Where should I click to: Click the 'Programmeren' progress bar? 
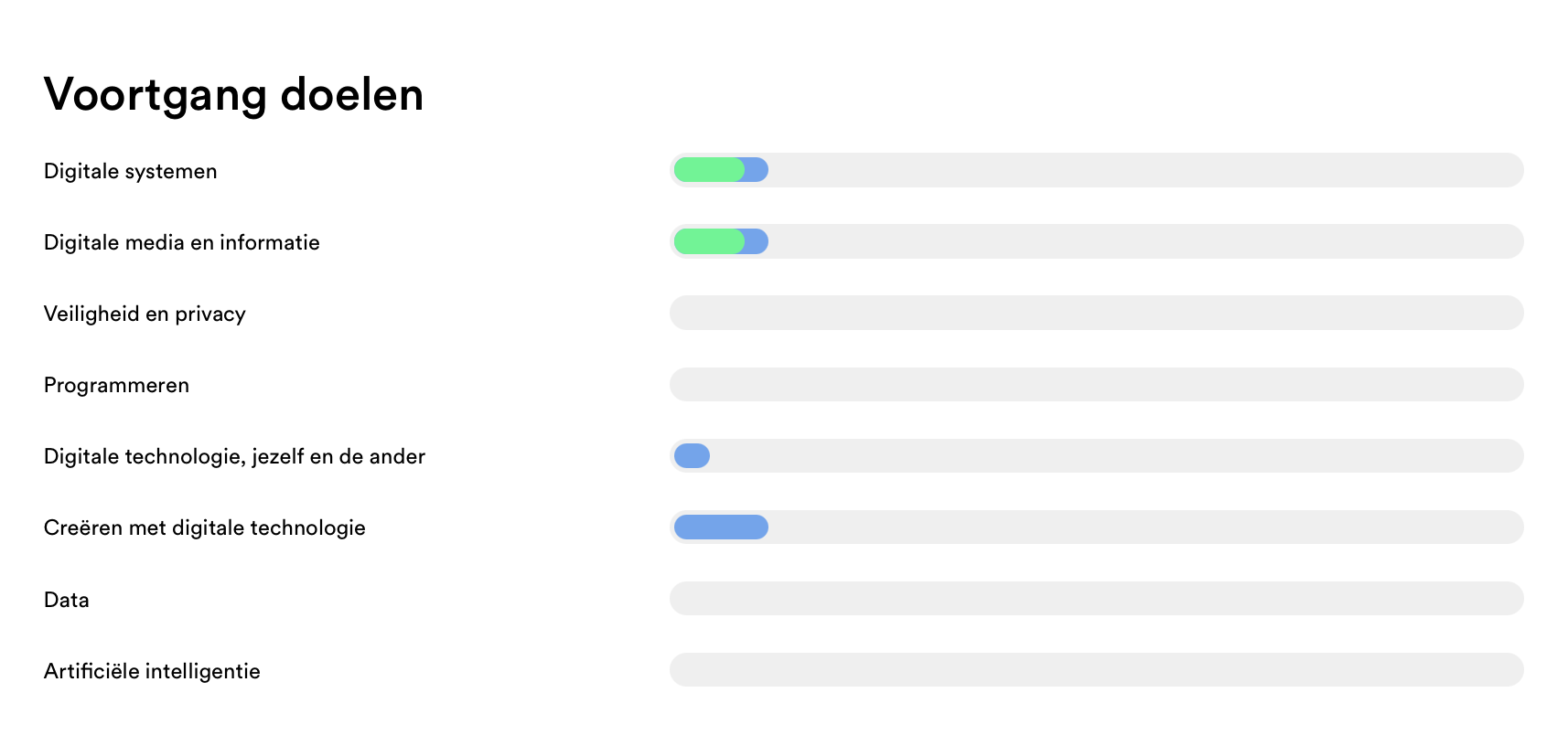pyautogui.click(x=1098, y=384)
